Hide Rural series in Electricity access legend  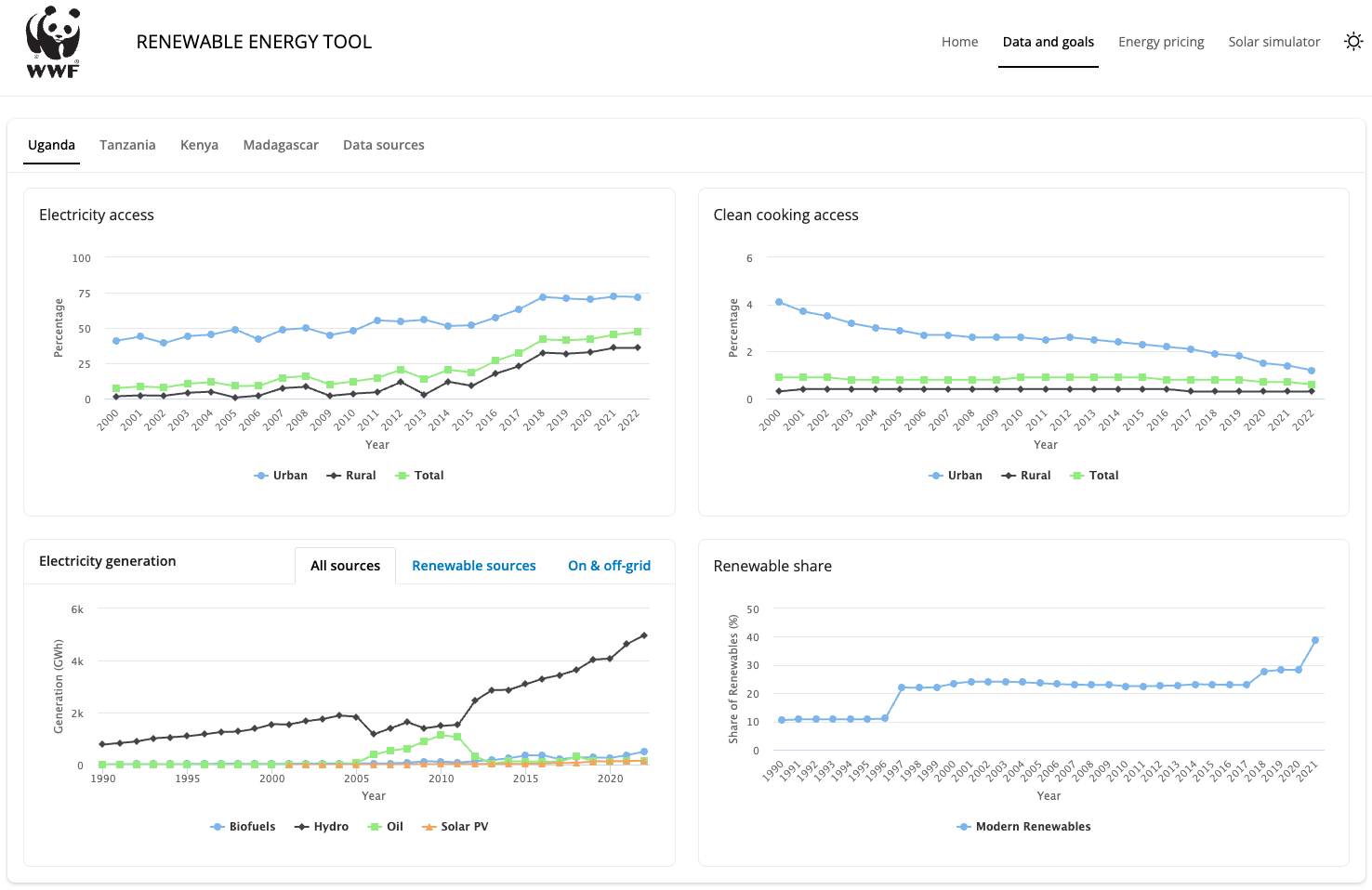(x=351, y=476)
